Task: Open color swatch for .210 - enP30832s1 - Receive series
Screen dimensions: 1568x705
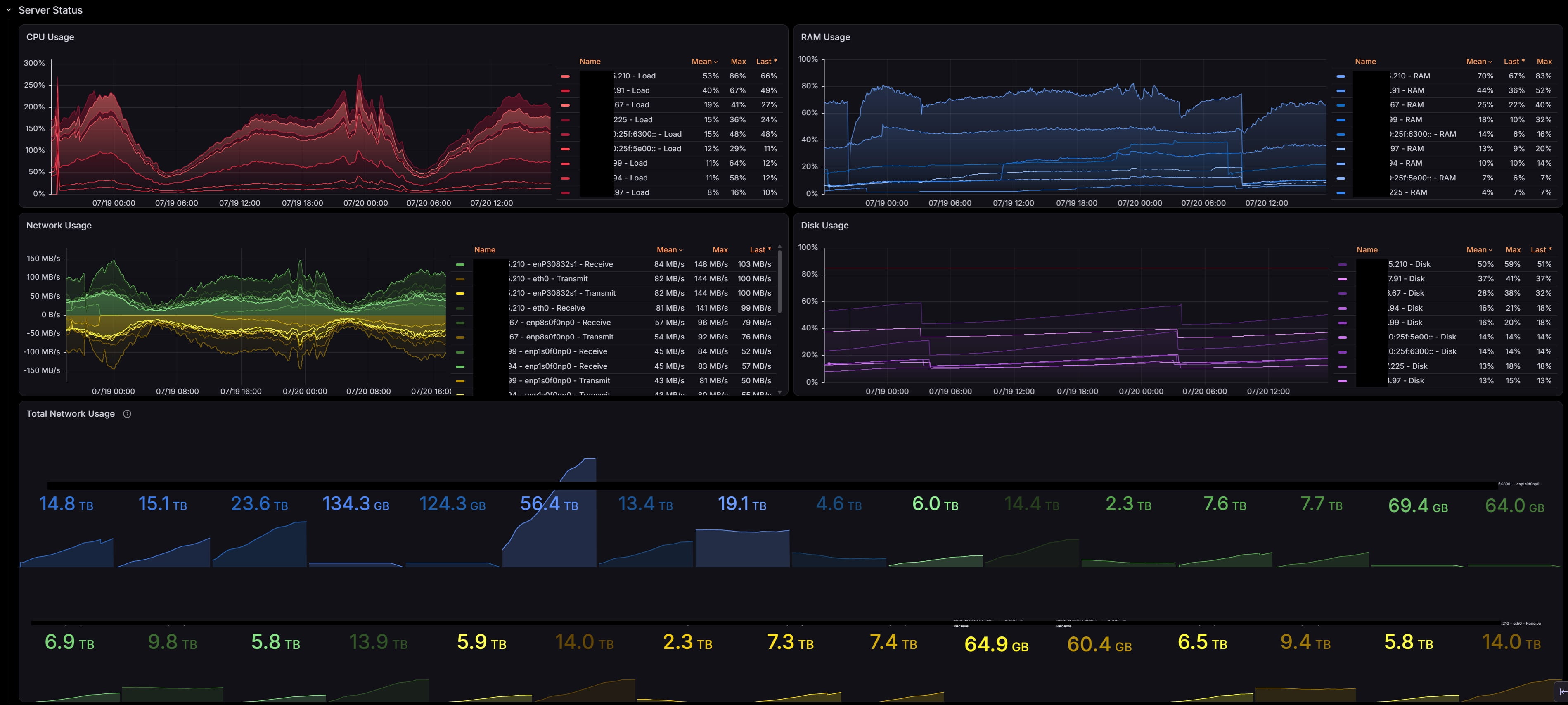Action: (x=460, y=264)
